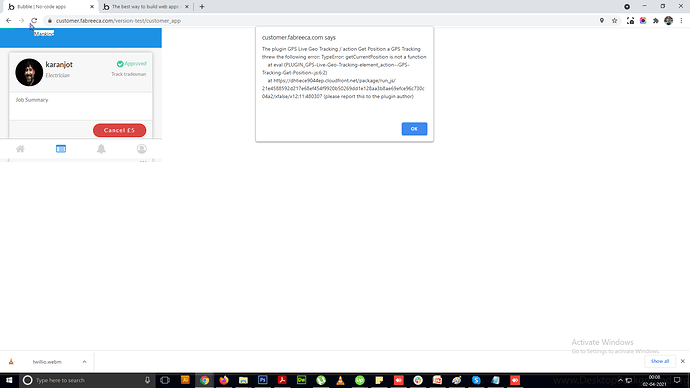Close the downloads bar
The width and height of the screenshot is (690, 388).
pos(683,361)
